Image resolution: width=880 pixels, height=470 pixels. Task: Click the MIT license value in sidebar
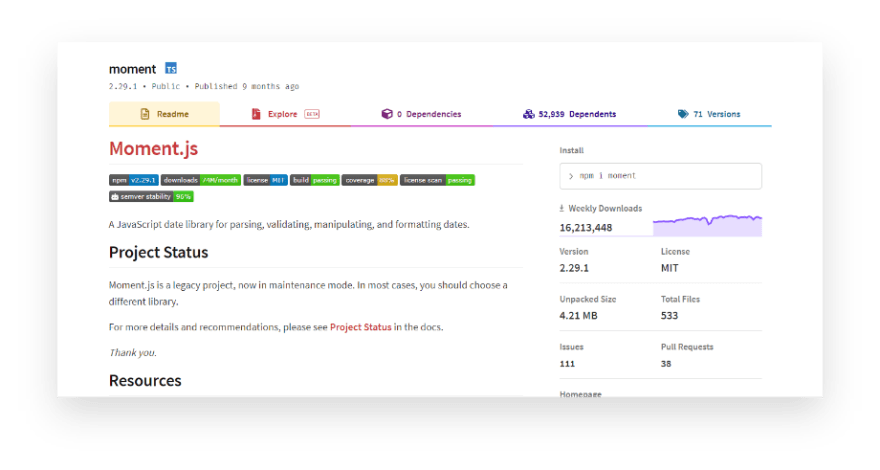[x=670, y=268]
